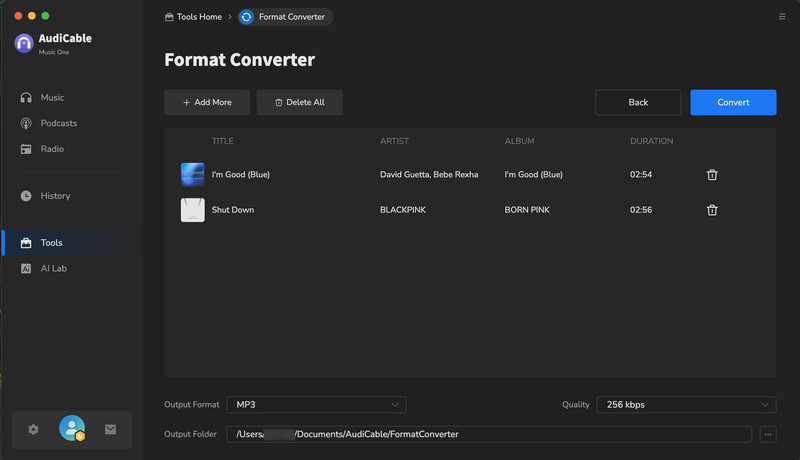The height and width of the screenshot is (460, 800).
Task: Click Add More to import files
Action: [207, 103]
